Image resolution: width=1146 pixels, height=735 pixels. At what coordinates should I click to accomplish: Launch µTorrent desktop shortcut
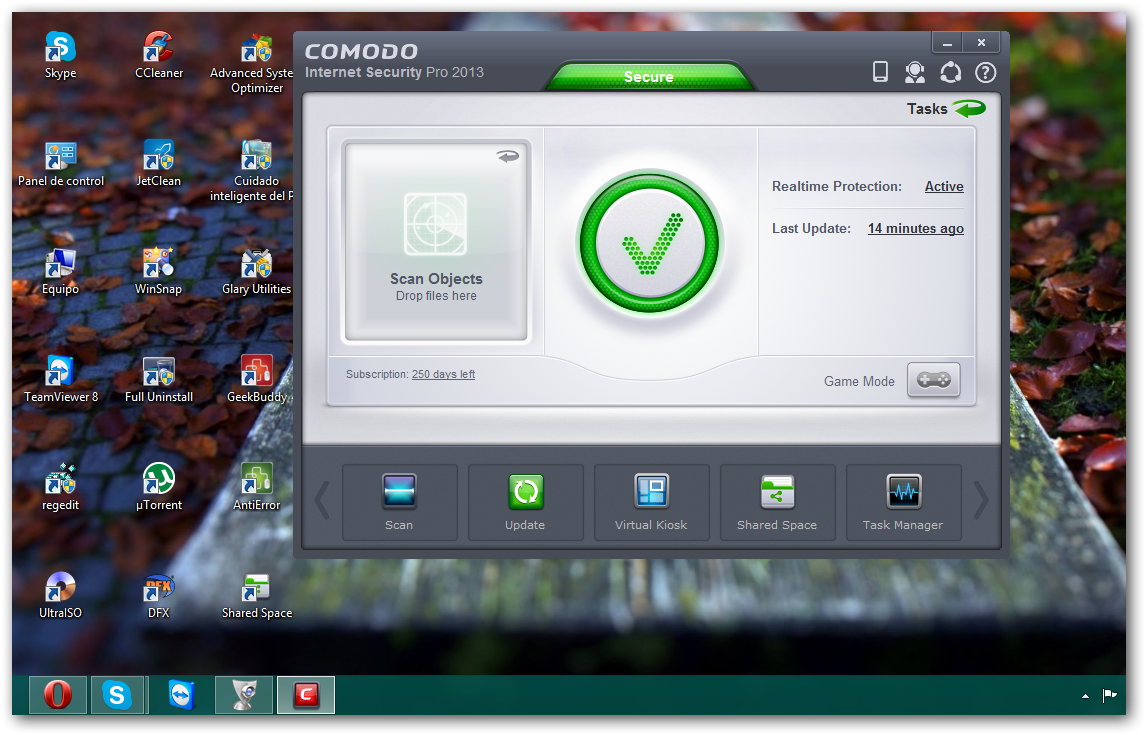pyautogui.click(x=159, y=488)
